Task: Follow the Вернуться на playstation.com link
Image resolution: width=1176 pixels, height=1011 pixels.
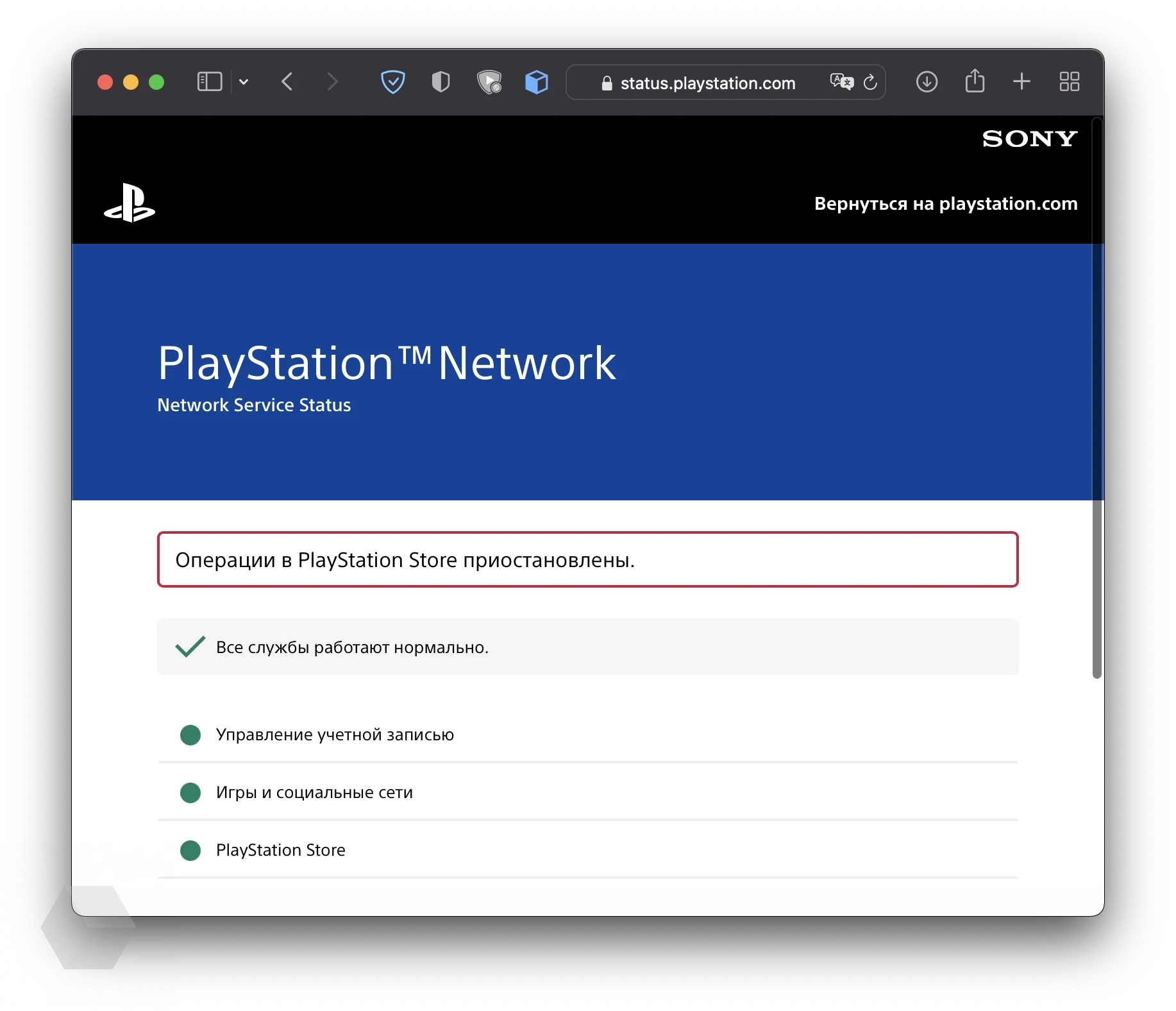Action: [x=946, y=203]
